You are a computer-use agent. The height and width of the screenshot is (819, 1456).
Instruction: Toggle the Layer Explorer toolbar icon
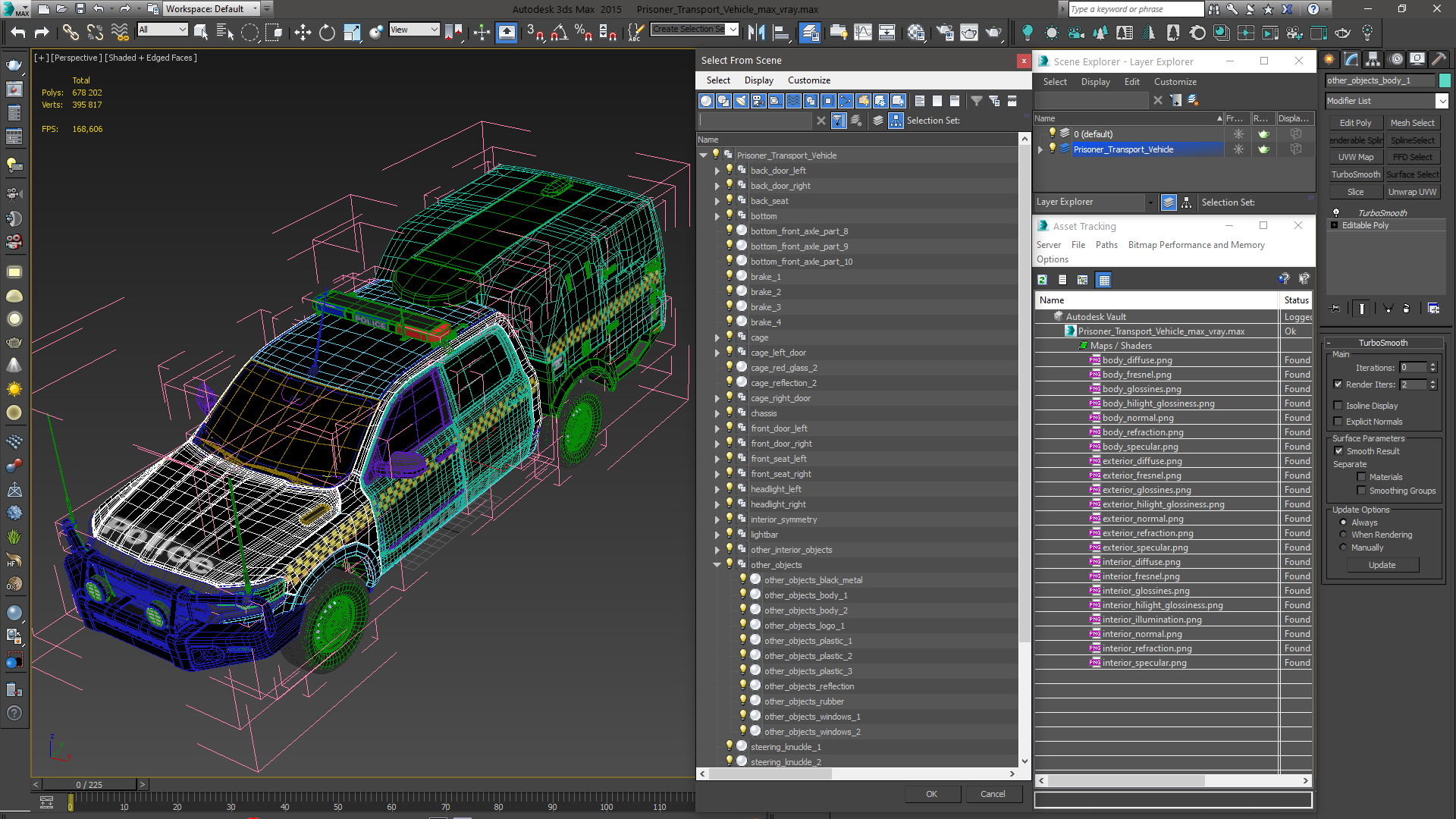tap(810, 32)
